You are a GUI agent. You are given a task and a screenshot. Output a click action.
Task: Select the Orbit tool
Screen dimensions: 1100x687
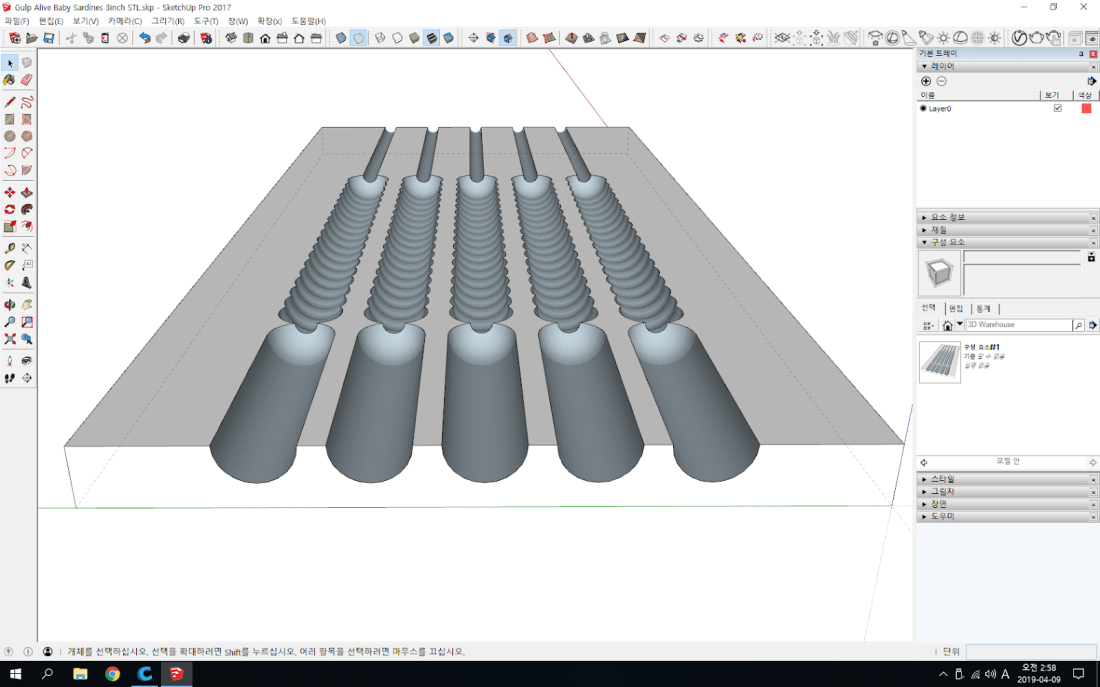[x=10, y=304]
